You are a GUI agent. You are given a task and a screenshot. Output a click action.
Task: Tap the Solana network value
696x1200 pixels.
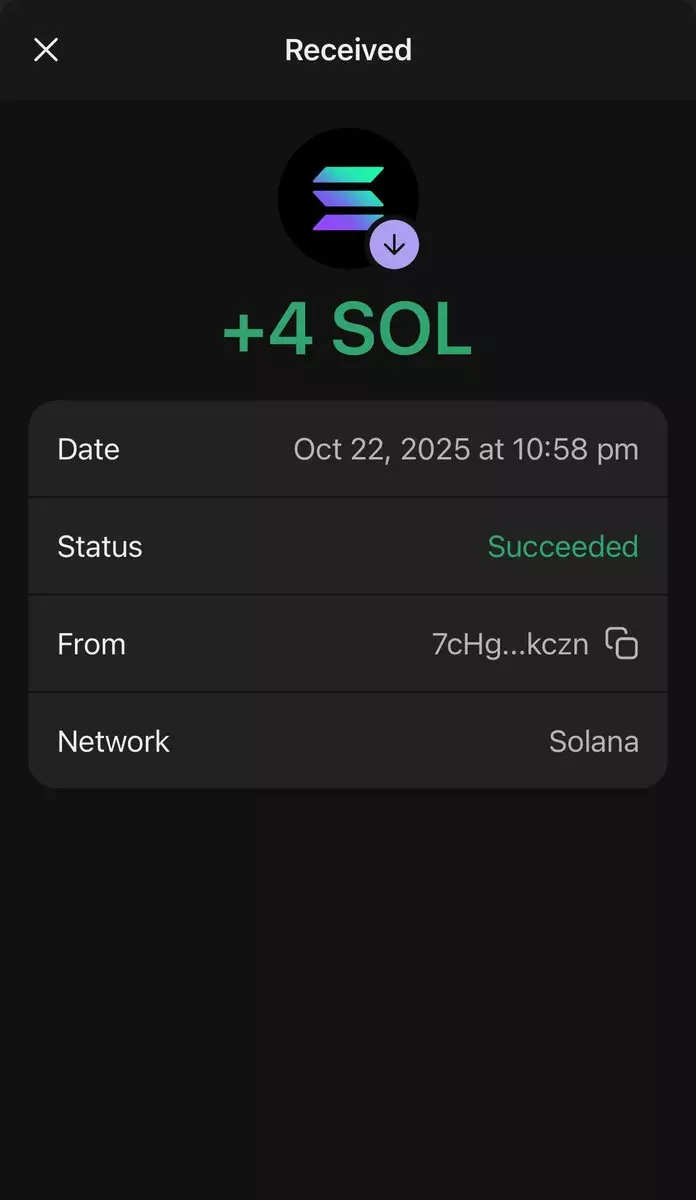594,741
